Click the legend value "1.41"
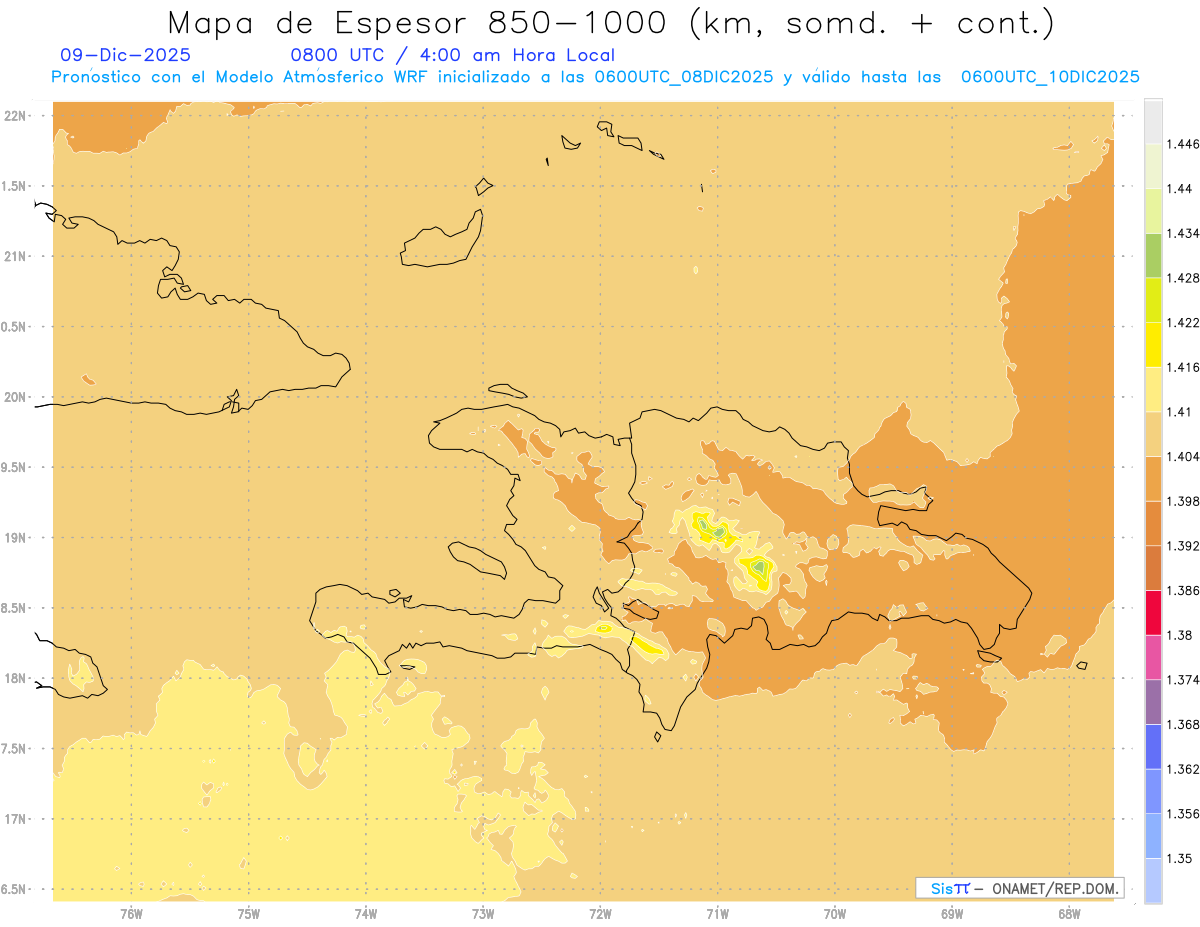The height and width of the screenshot is (927, 1200). pyautogui.click(x=1179, y=411)
